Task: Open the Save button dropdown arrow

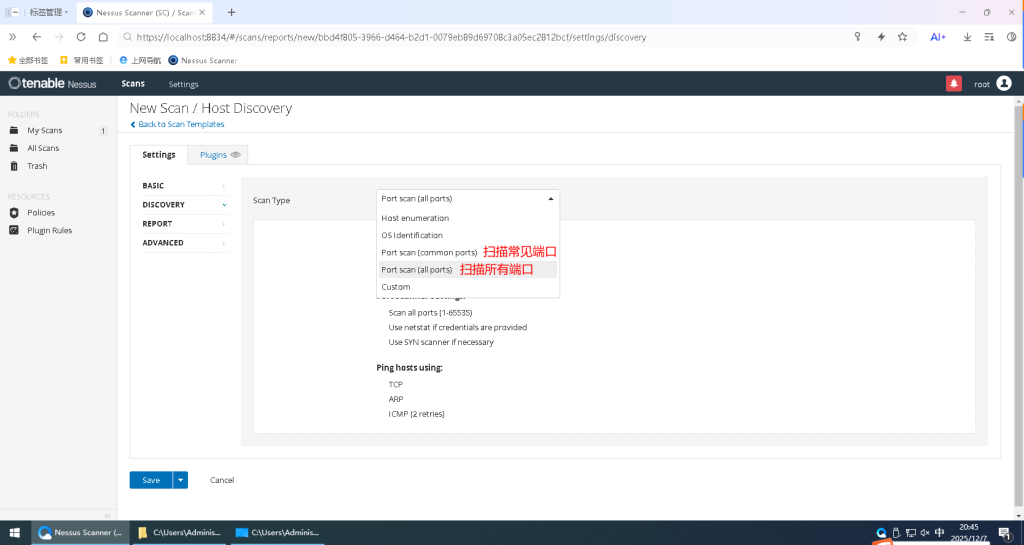Action: click(181, 480)
